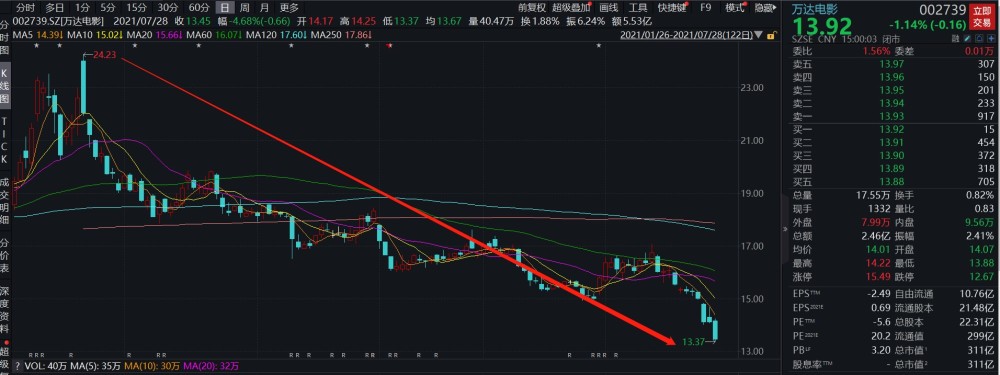This screenshot has height=375, width=1000.
Task: Collapse the quote panel with the side arrow
Action: pyautogui.click(x=785, y=230)
